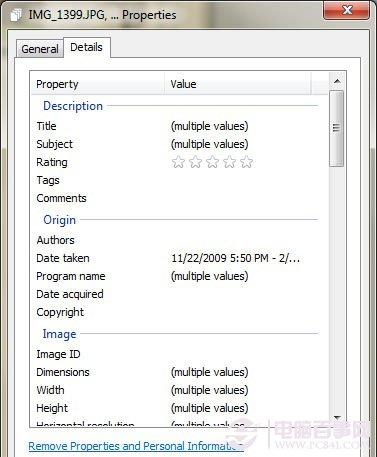377x457 pixels.
Task: Select the Dimensions property label
Action: (x=63, y=372)
